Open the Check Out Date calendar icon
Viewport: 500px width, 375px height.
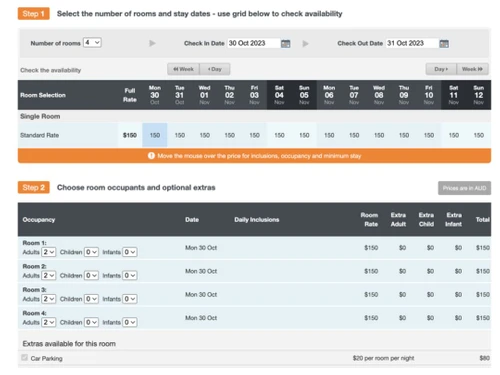coord(444,44)
